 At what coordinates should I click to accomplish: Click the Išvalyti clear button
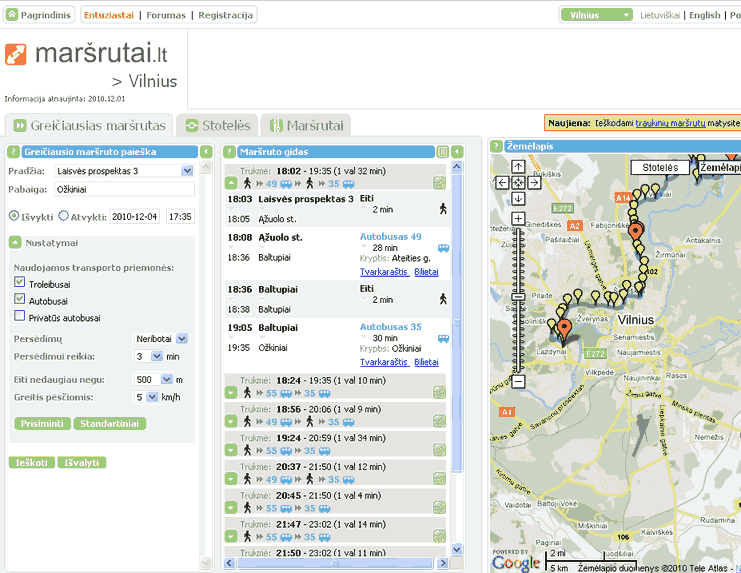tap(82, 462)
